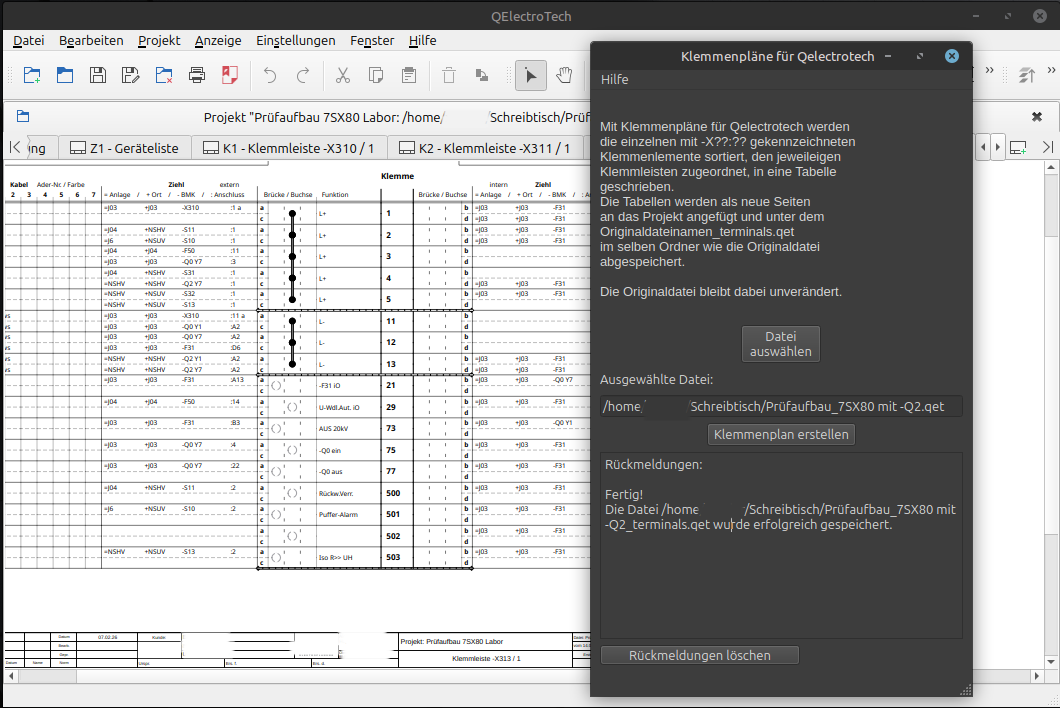Screen dimensions: 1060x708
Task: Click the Open project folder icon
Action: coord(65,75)
